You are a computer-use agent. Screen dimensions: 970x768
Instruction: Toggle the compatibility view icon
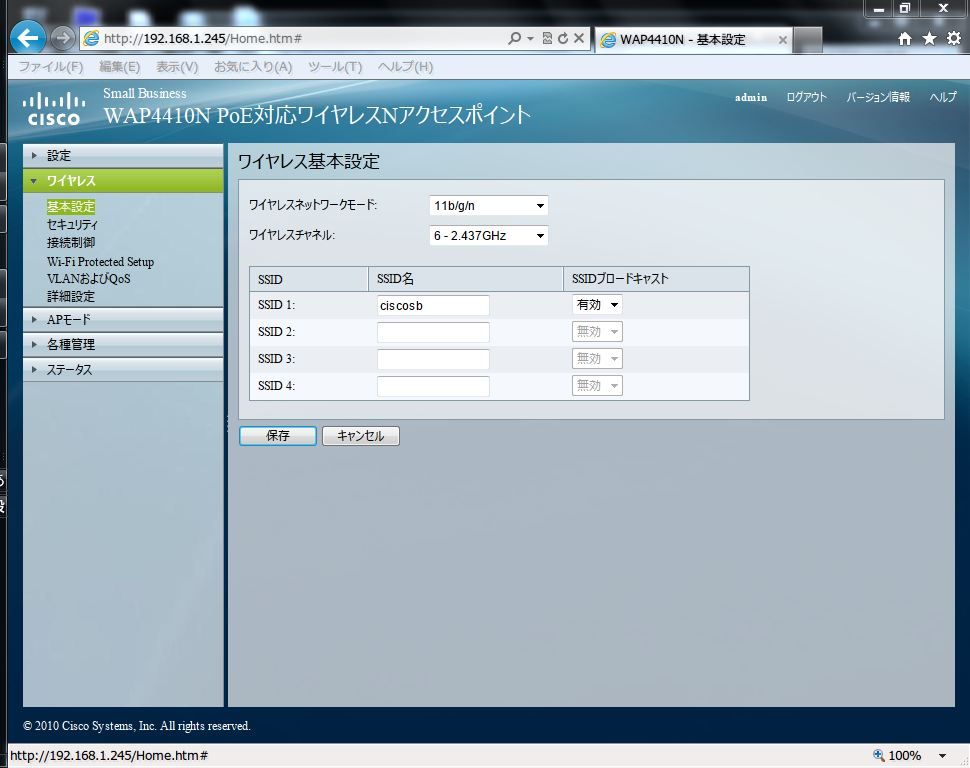pyautogui.click(x=547, y=38)
